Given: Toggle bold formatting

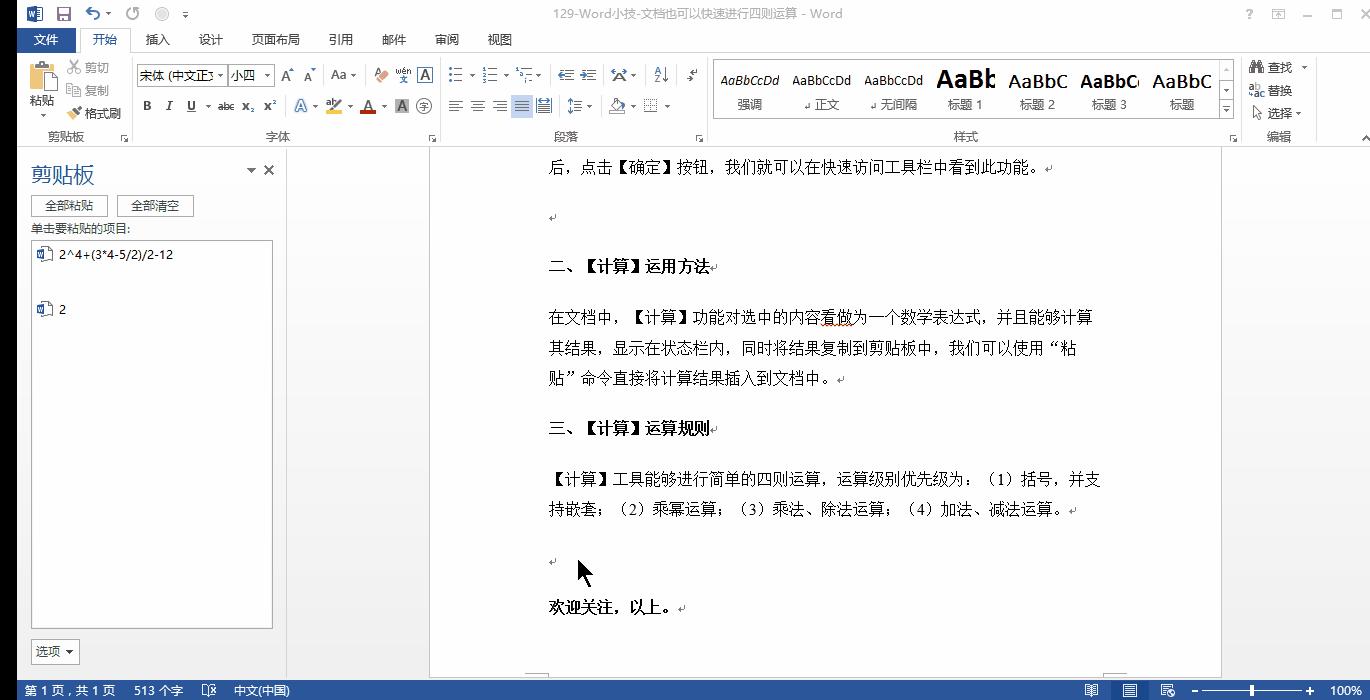Looking at the screenshot, I should [x=146, y=106].
